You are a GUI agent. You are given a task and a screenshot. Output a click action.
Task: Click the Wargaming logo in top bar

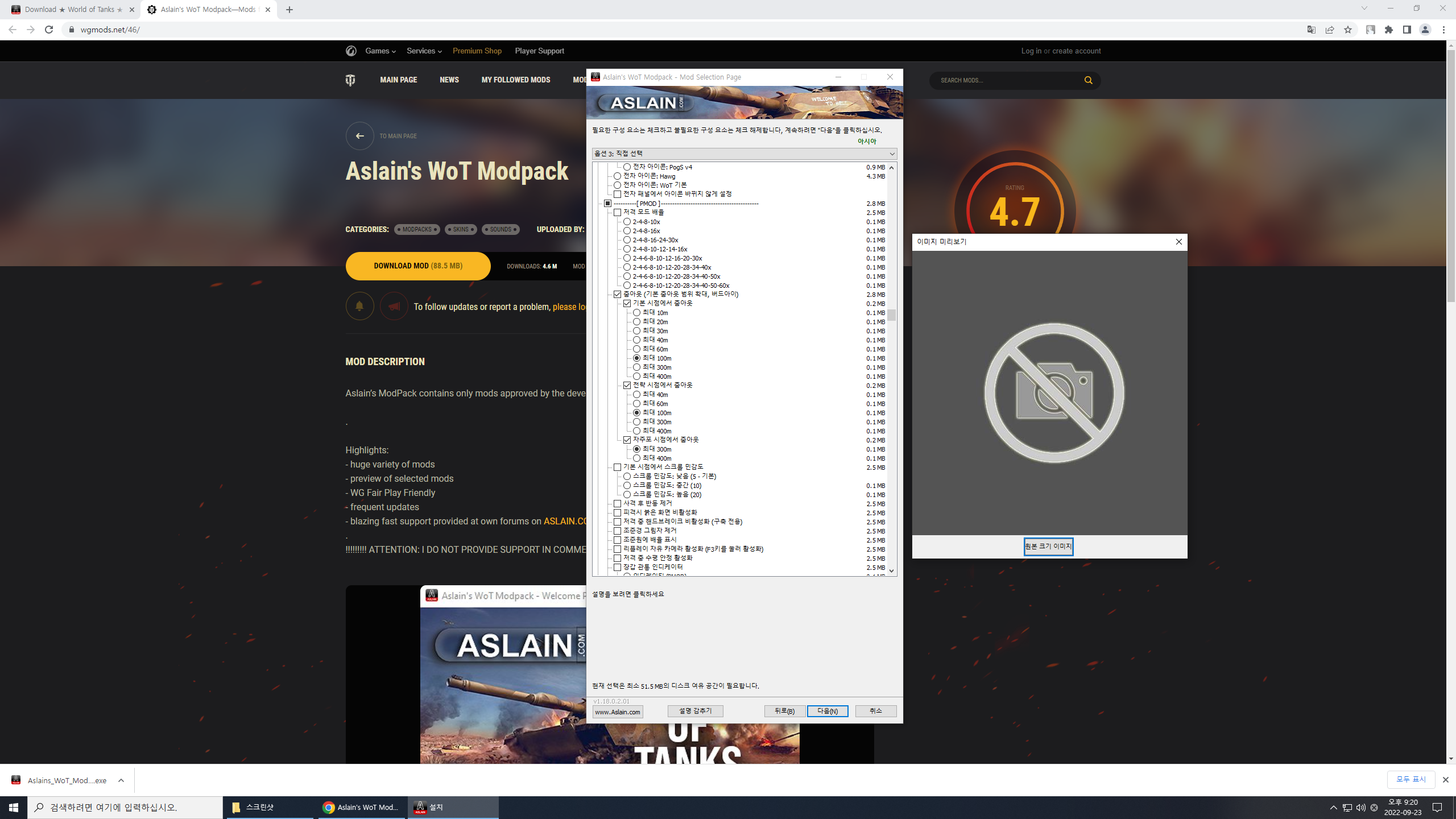point(351,51)
